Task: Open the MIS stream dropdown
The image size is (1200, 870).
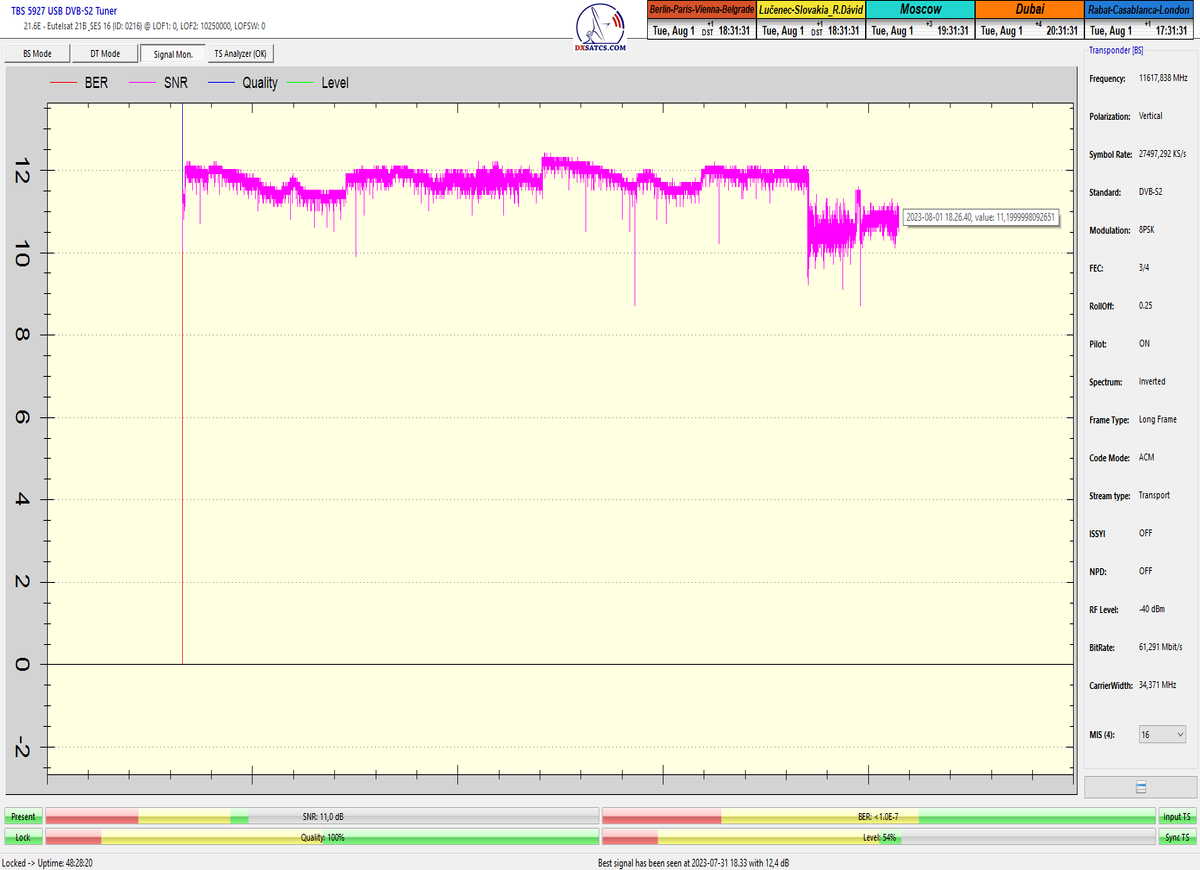Action: pos(1162,734)
